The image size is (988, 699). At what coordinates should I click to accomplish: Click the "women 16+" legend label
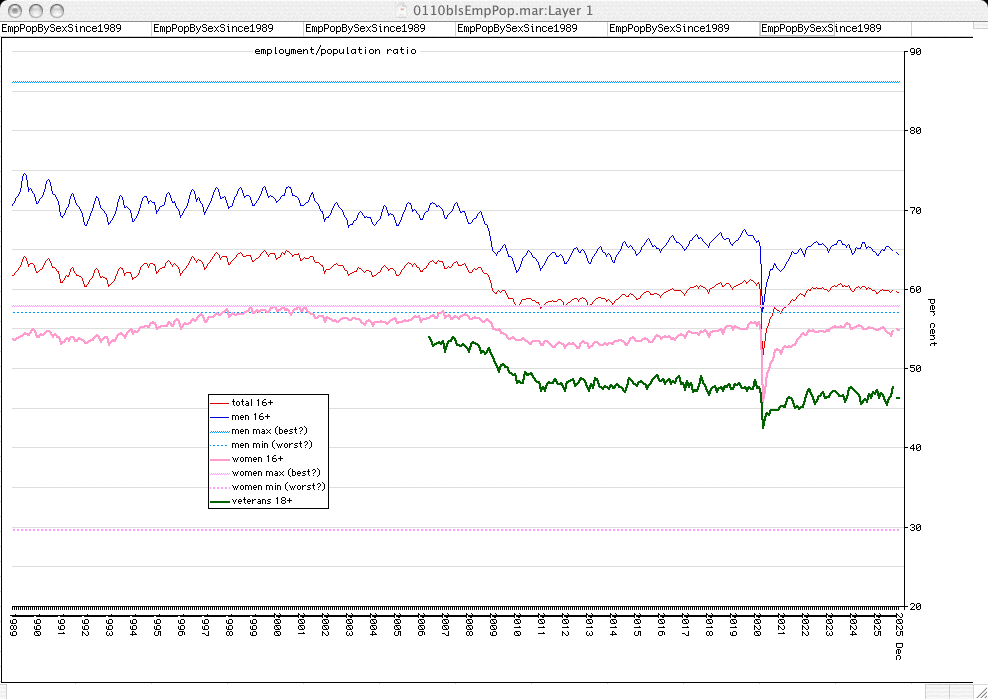tap(255, 458)
